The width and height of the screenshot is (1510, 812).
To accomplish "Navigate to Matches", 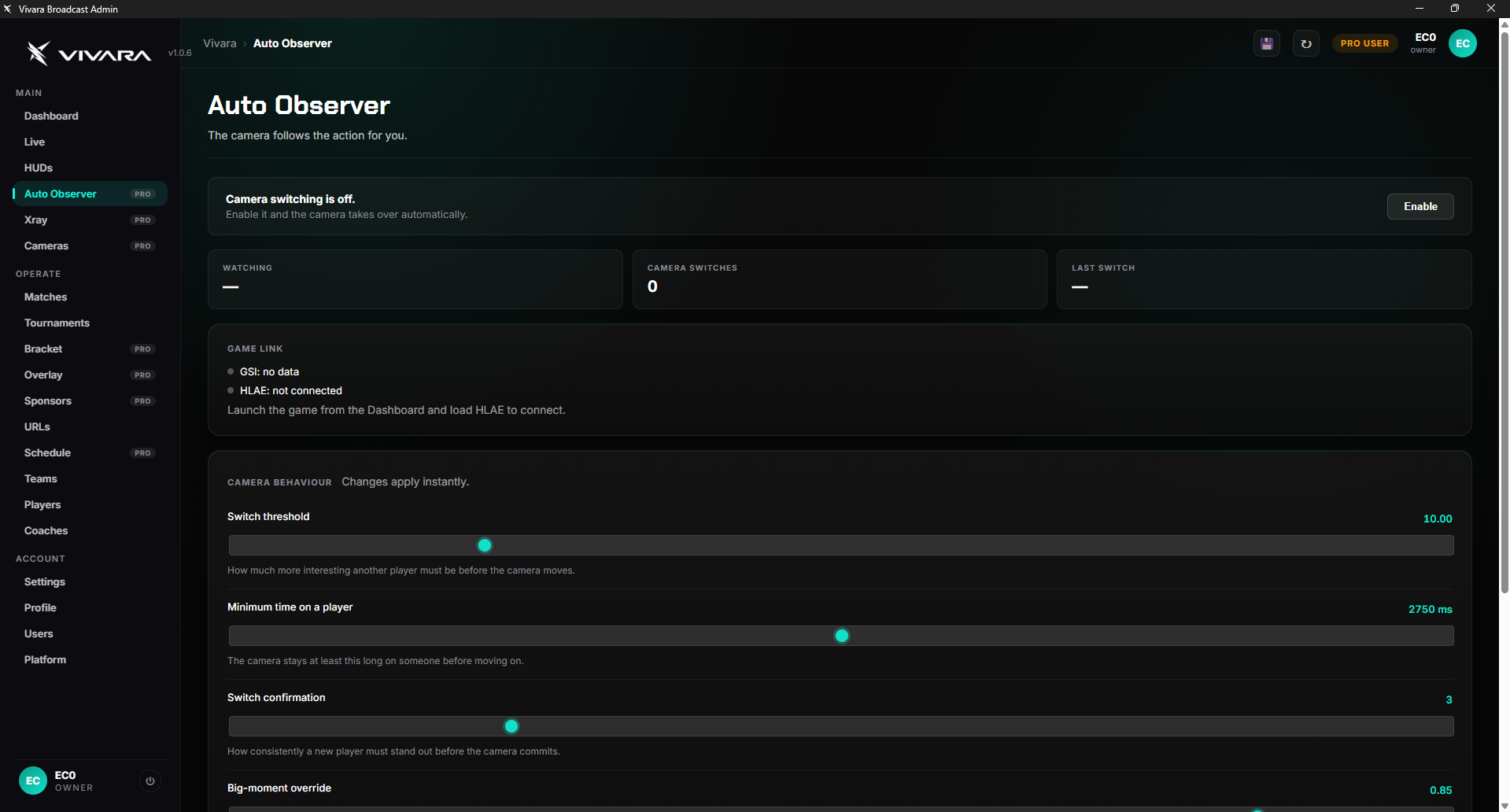I will coord(90,297).
